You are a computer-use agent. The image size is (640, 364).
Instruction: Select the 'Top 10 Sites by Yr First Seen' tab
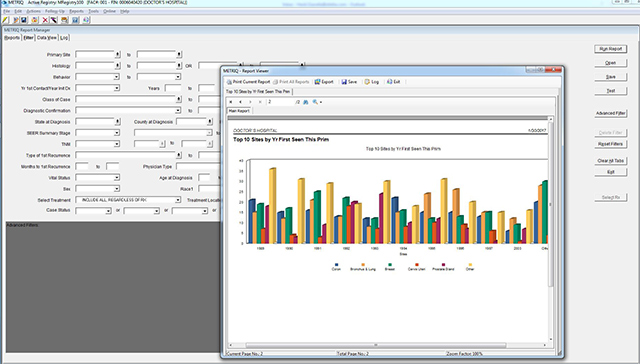pyautogui.click(x=258, y=92)
